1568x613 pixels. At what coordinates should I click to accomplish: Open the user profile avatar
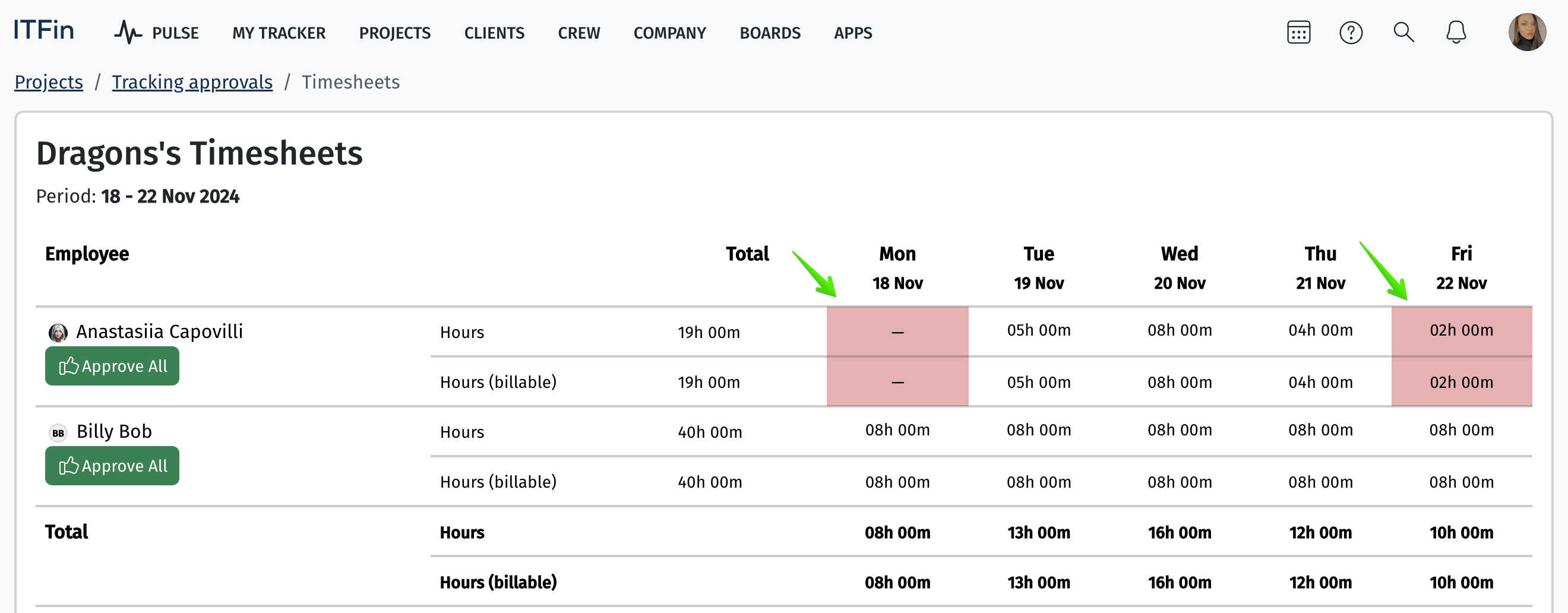pyautogui.click(x=1526, y=32)
